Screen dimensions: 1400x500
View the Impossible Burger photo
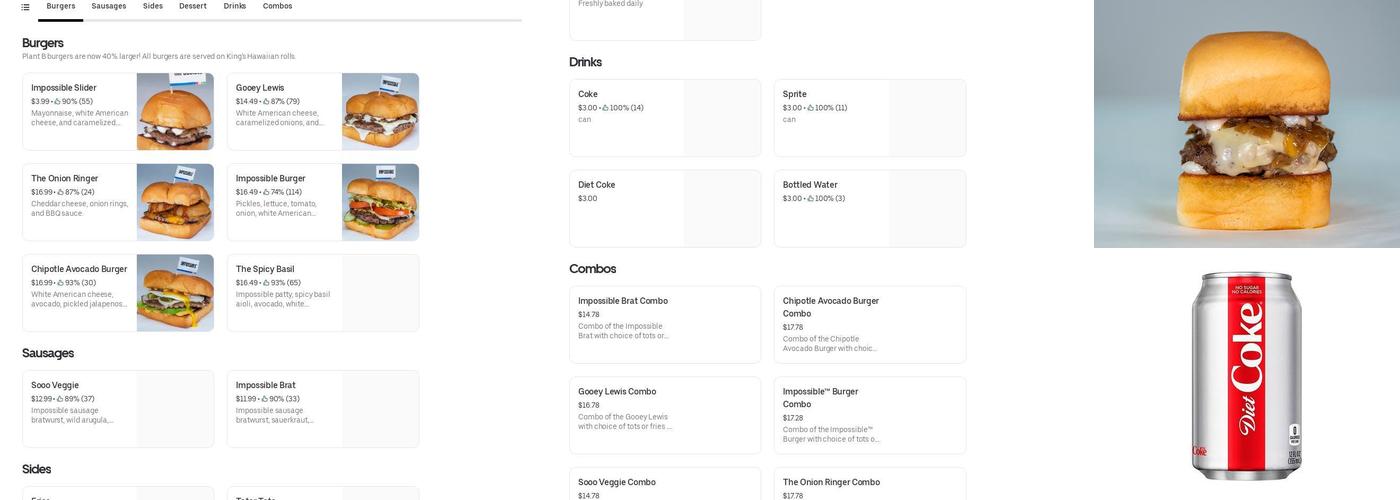380,202
